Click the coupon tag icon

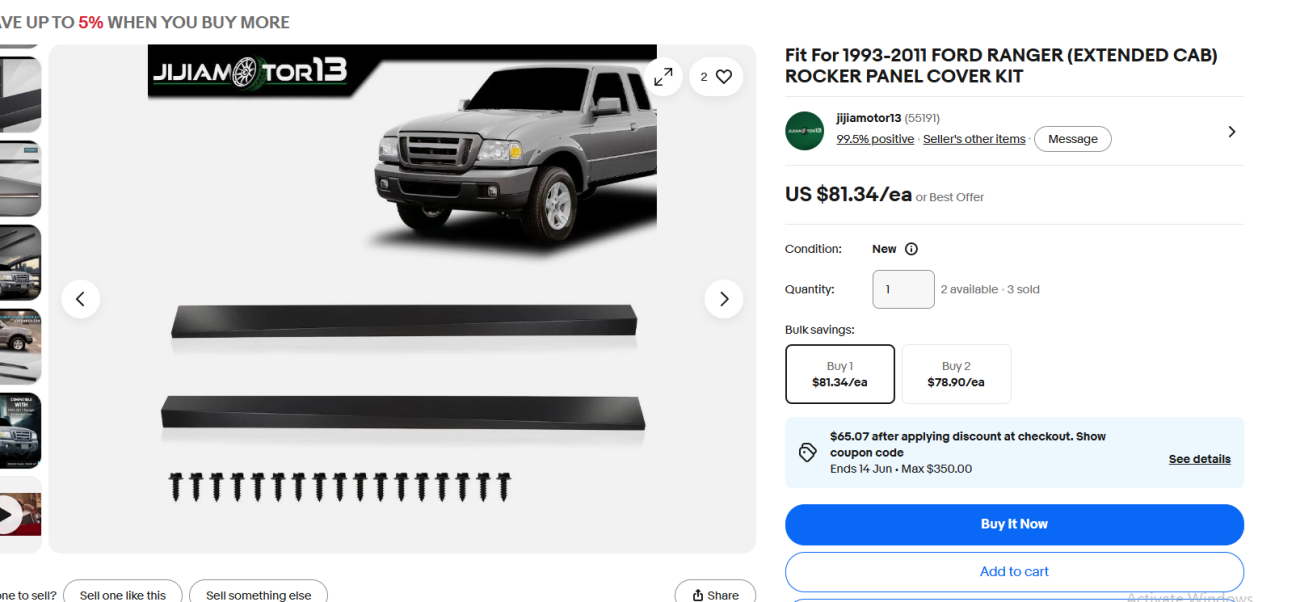tap(808, 452)
